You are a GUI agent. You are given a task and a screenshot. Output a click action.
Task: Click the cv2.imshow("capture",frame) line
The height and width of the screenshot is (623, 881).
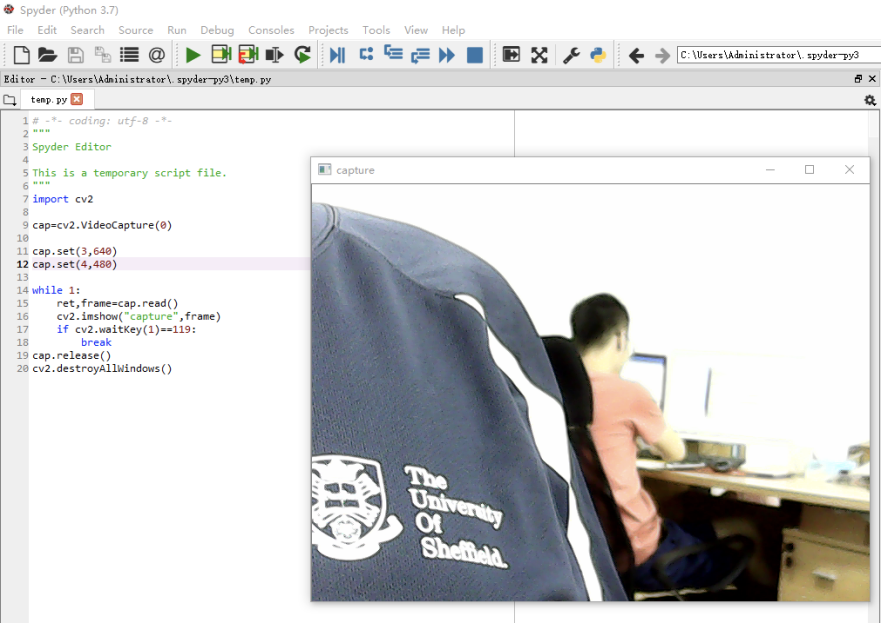point(139,316)
